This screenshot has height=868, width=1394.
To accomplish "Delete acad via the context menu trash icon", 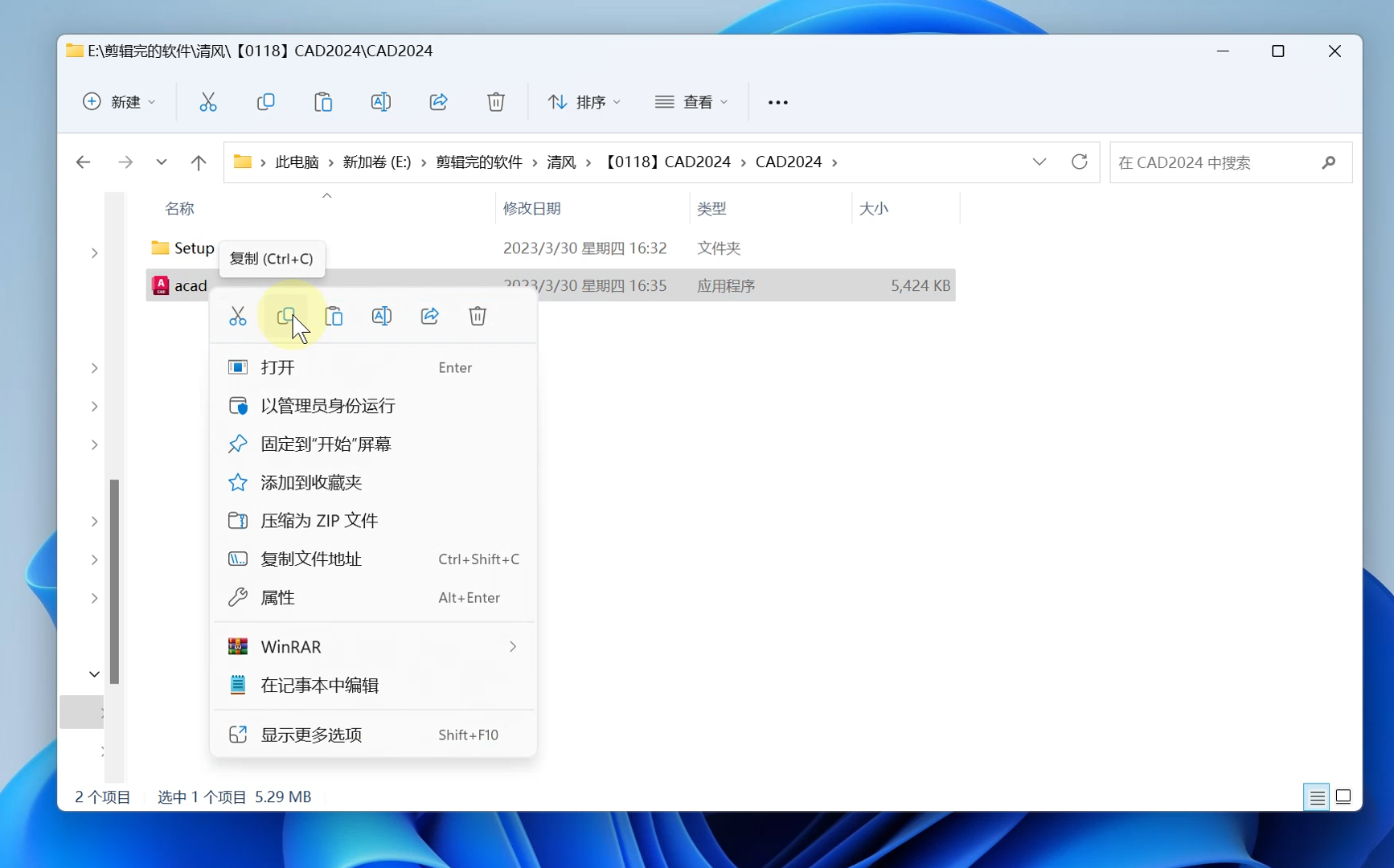I will (x=478, y=316).
